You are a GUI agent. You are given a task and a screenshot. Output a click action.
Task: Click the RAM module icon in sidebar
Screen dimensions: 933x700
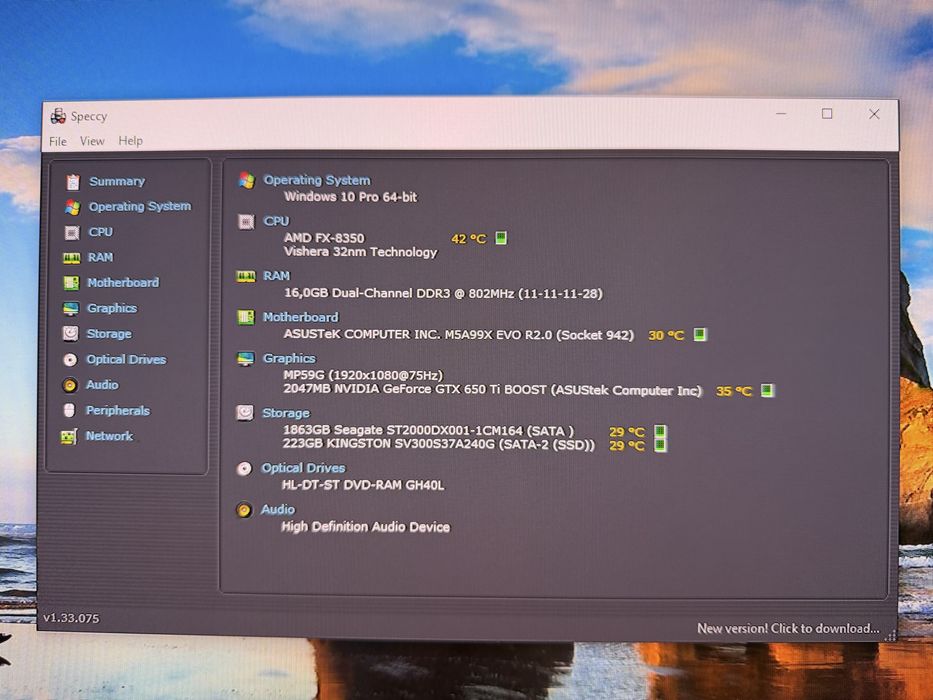71,258
